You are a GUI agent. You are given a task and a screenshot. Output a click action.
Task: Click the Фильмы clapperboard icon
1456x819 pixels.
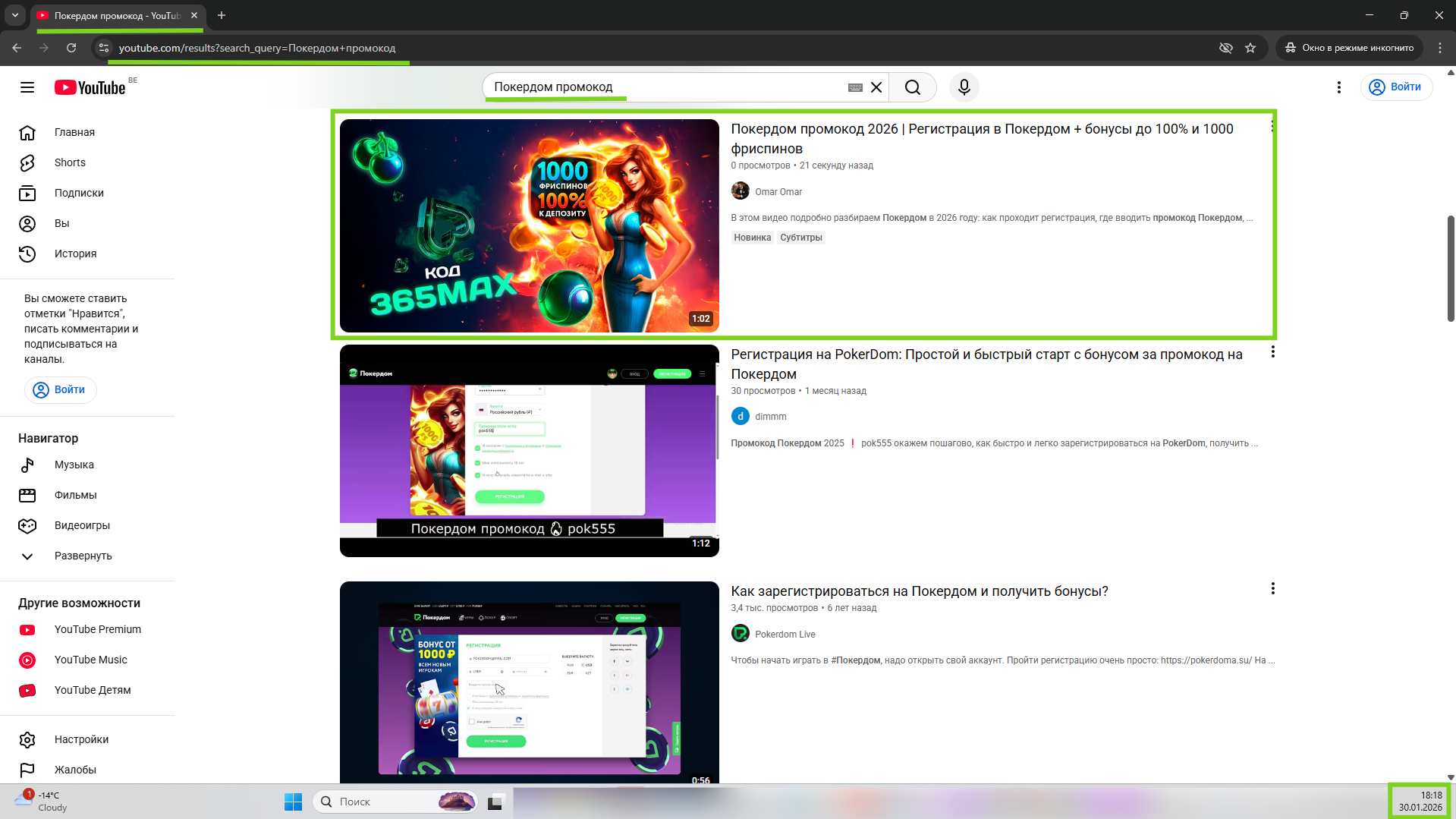pyautogui.click(x=27, y=495)
